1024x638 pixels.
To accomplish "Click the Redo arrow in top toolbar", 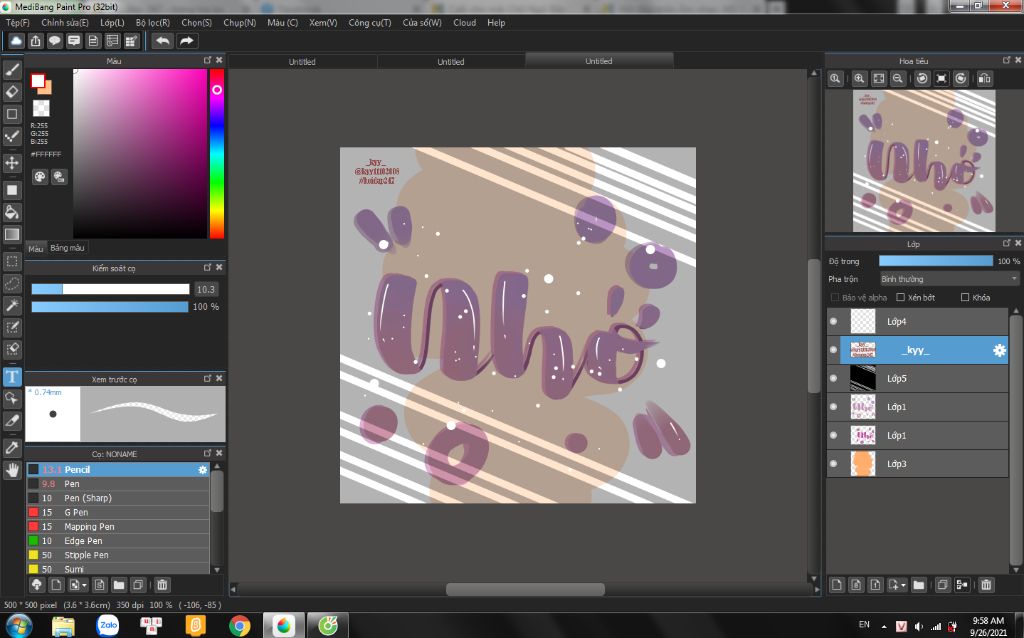I will 186,41.
